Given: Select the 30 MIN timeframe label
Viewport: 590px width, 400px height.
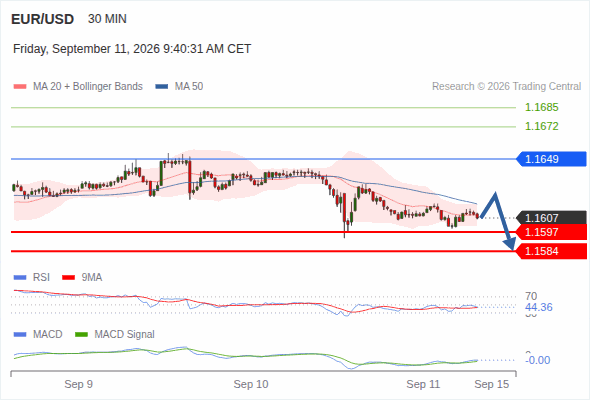Looking at the screenshot, I should coord(107,18).
